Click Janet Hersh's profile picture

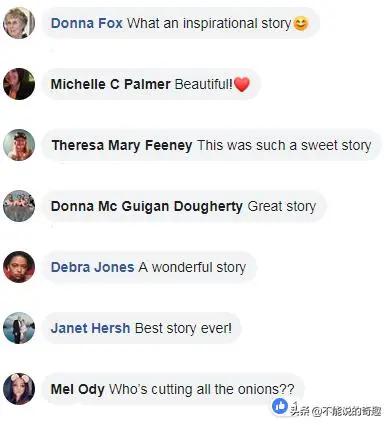(19, 328)
